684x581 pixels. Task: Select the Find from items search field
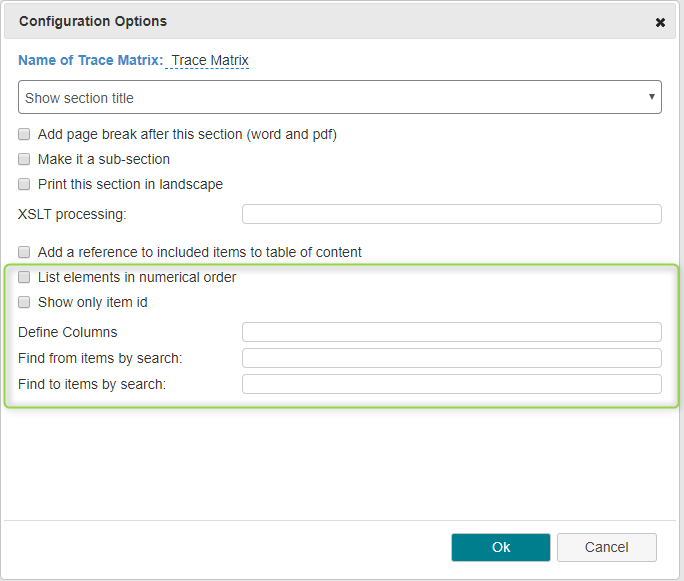[x=452, y=358]
